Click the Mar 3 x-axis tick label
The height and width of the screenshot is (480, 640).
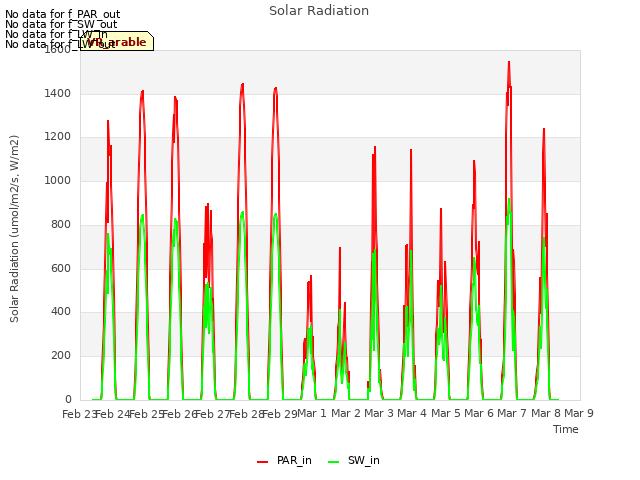(x=379, y=413)
